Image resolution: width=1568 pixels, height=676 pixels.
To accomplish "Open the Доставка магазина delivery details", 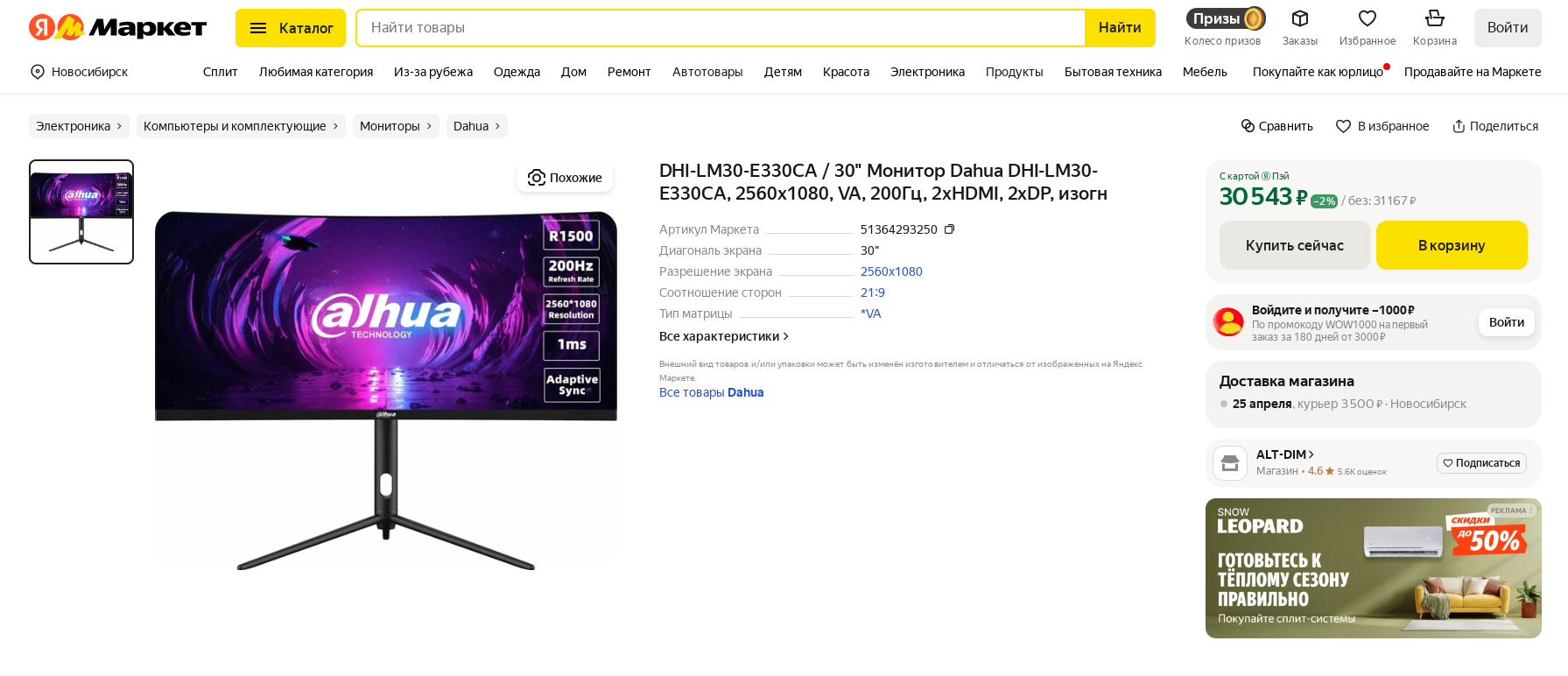I will [1374, 394].
